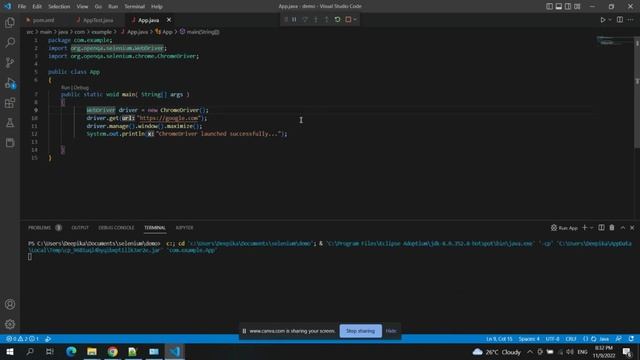The width and height of the screenshot is (640, 360).
Task: Click the Run|Debug code lens above main
Action: point(75,87)
